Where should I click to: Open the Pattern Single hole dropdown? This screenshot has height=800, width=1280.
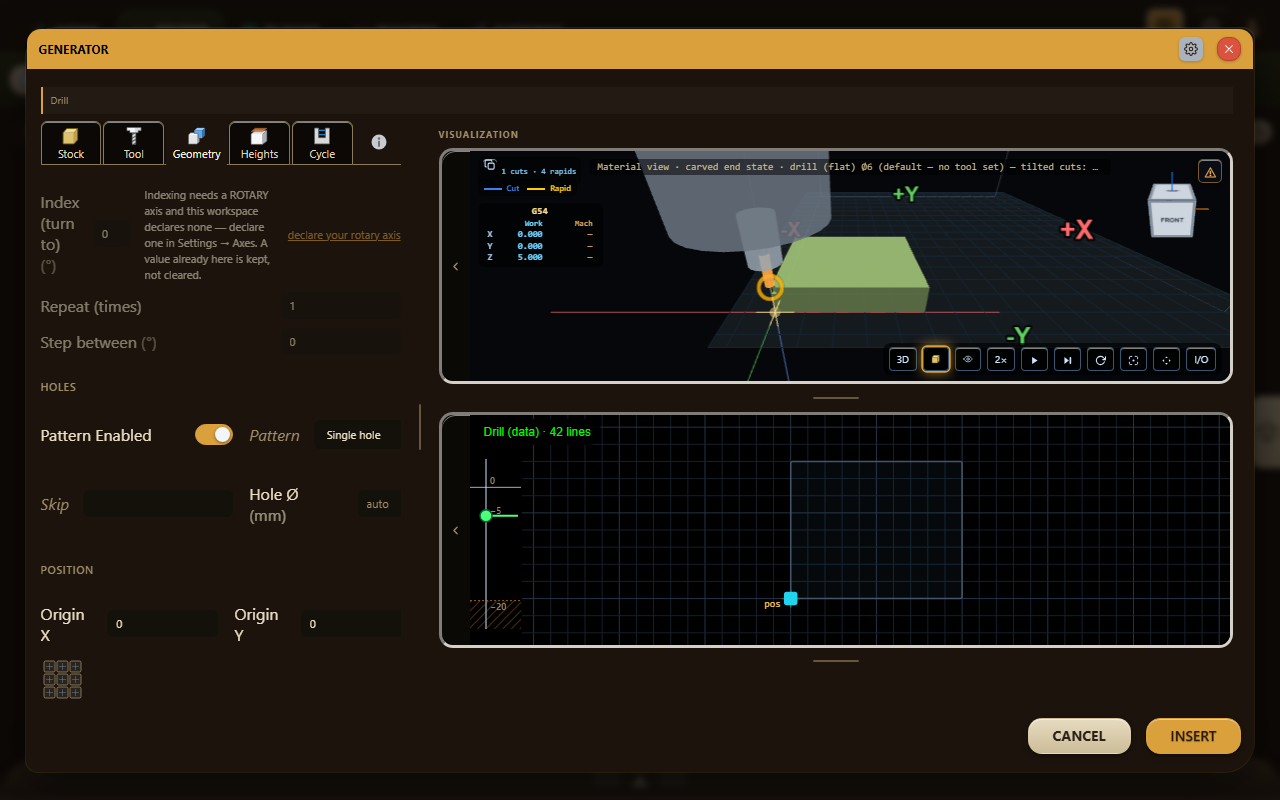tap(358, 435)
